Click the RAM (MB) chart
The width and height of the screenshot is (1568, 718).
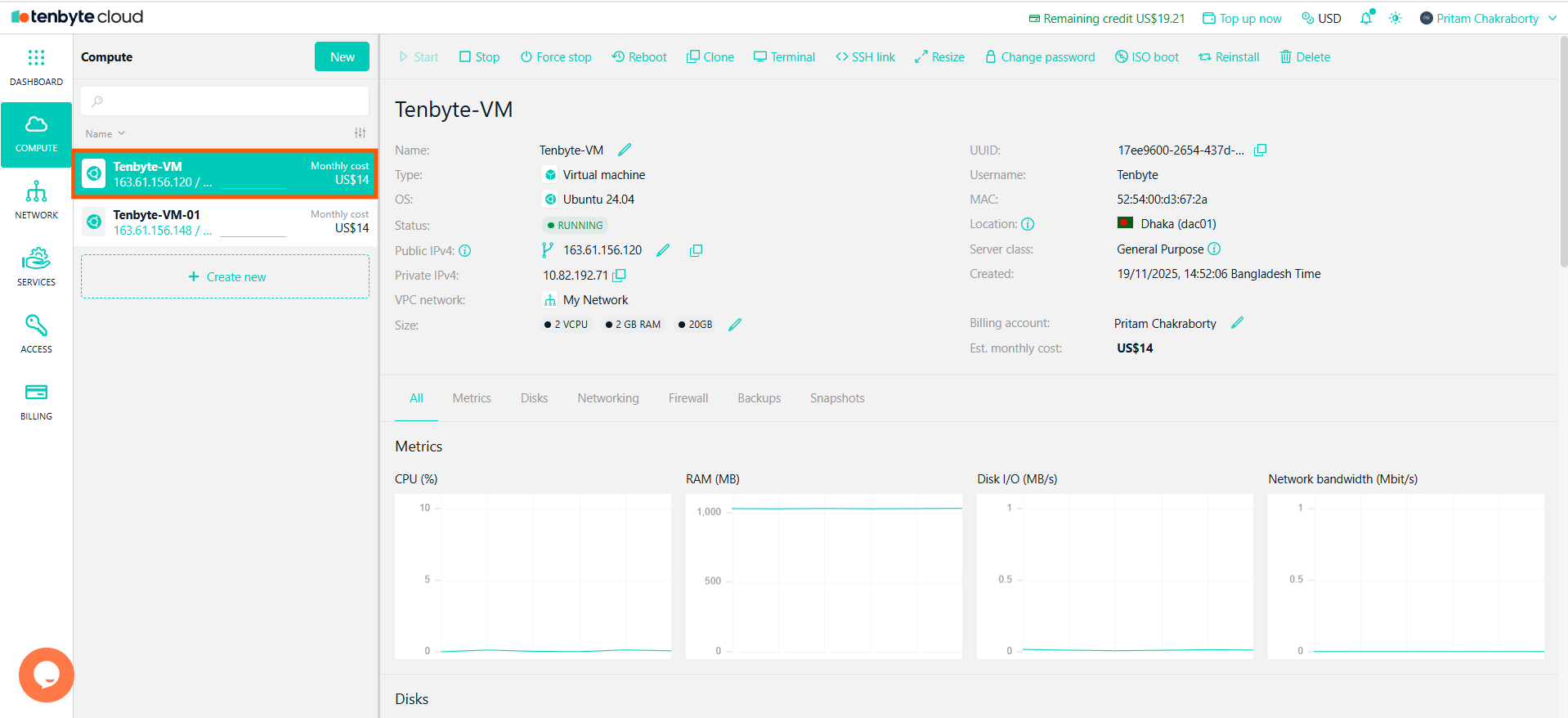824,576
